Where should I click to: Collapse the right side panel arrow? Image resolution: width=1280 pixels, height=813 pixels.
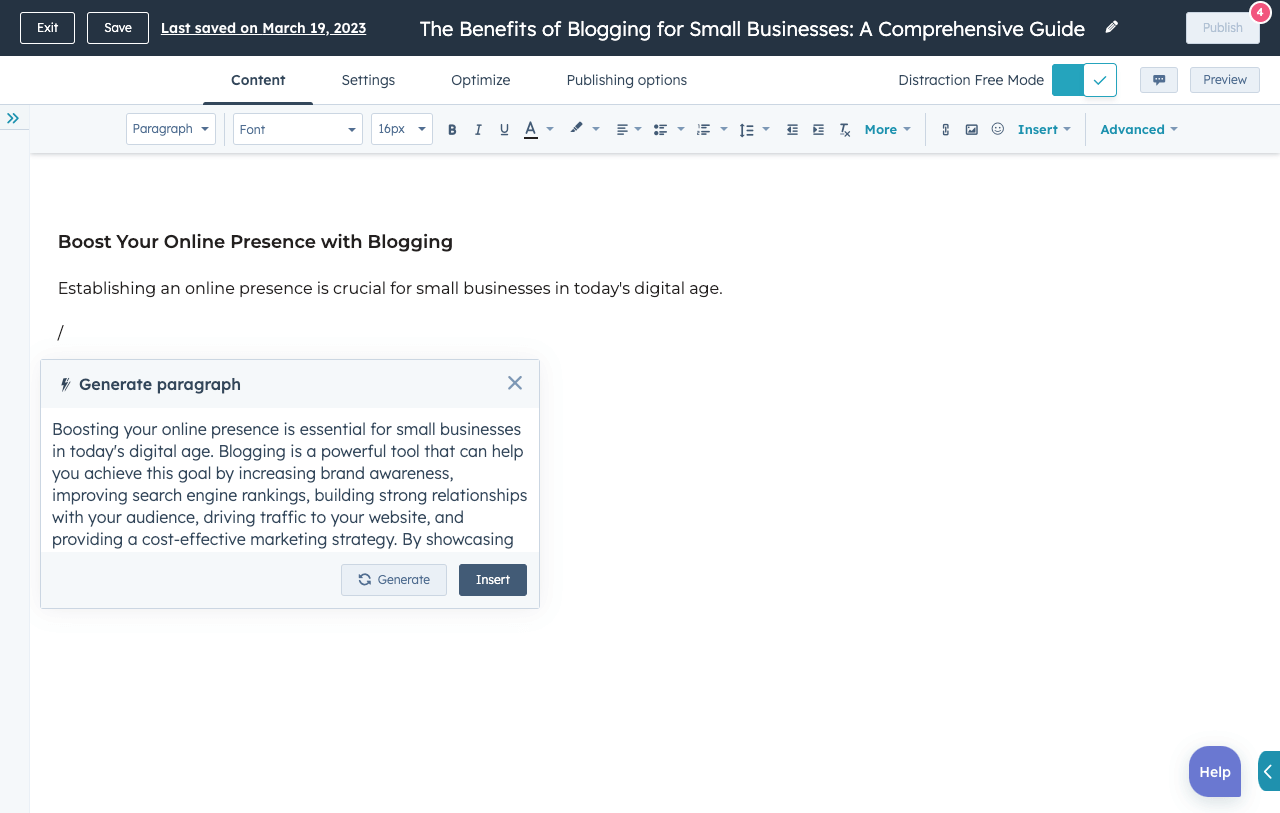pyautogui.click(x=1268, y=771)
